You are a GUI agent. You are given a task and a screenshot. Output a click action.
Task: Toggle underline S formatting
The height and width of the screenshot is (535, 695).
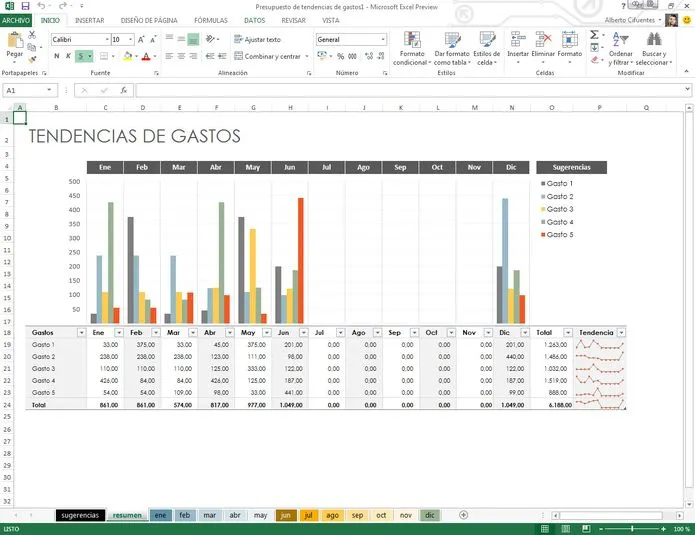81,56
